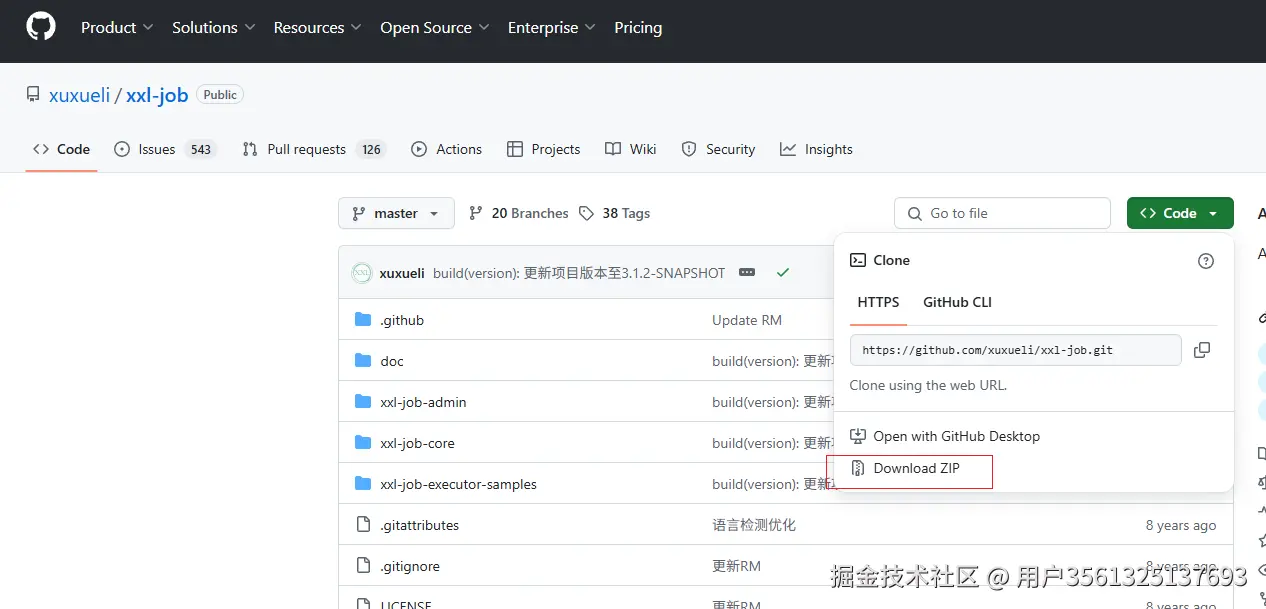View the 38 Tags link
The image size is (1266, 609).
[615, 213]
